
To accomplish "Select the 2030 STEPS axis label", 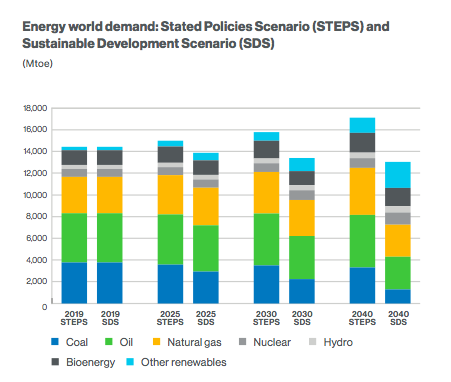I will tap(266, 318).
